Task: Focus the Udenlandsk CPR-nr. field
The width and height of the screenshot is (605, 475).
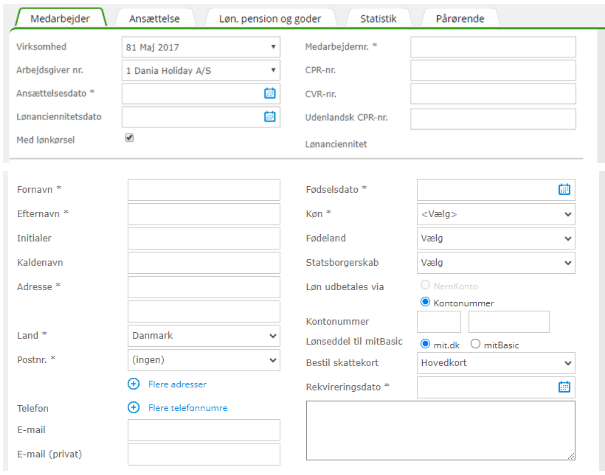Action: point(493,119)
